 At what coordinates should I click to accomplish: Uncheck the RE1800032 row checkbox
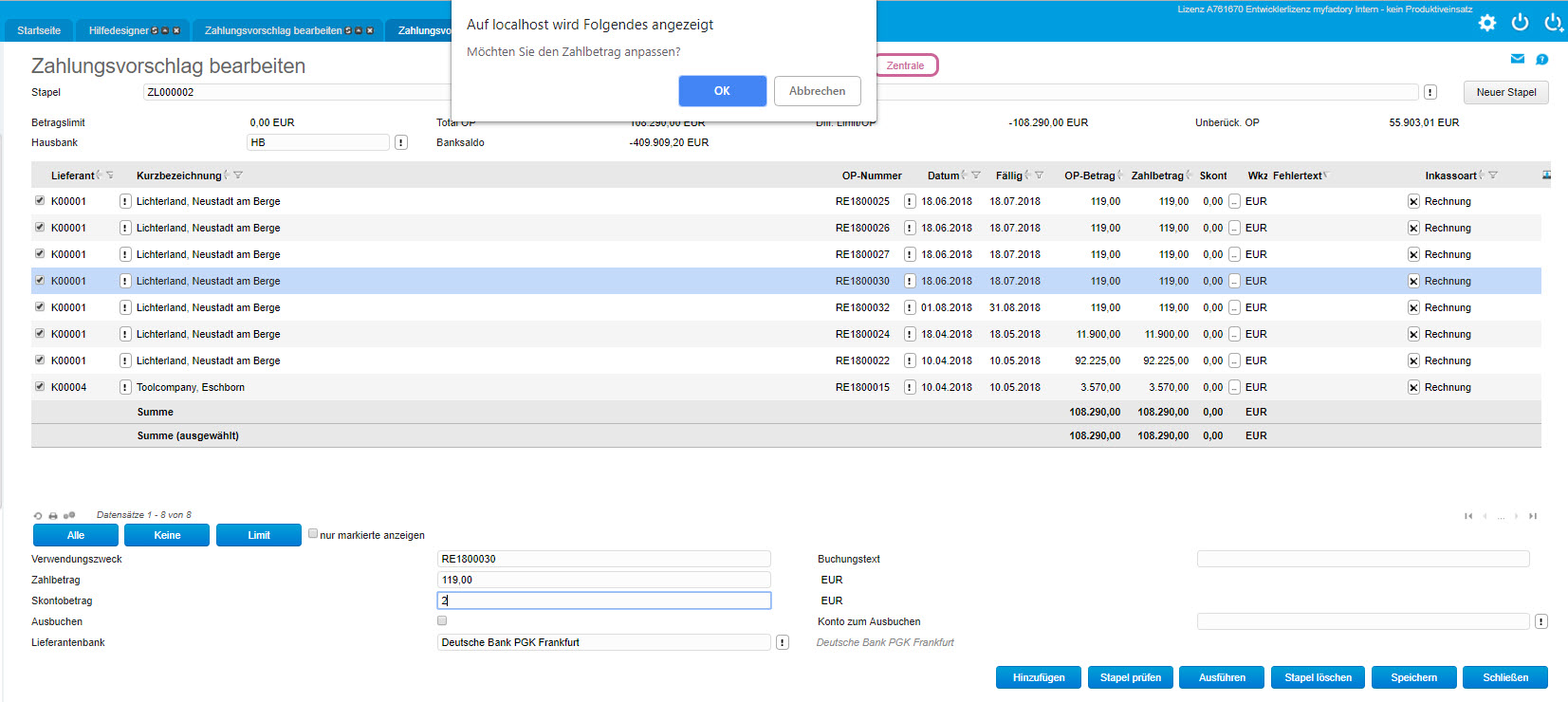click(40, 306)
